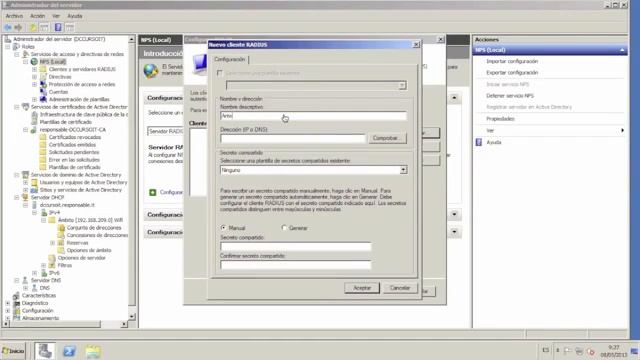
Task: Click the Directivas node icon
Action: click(43, 77)
